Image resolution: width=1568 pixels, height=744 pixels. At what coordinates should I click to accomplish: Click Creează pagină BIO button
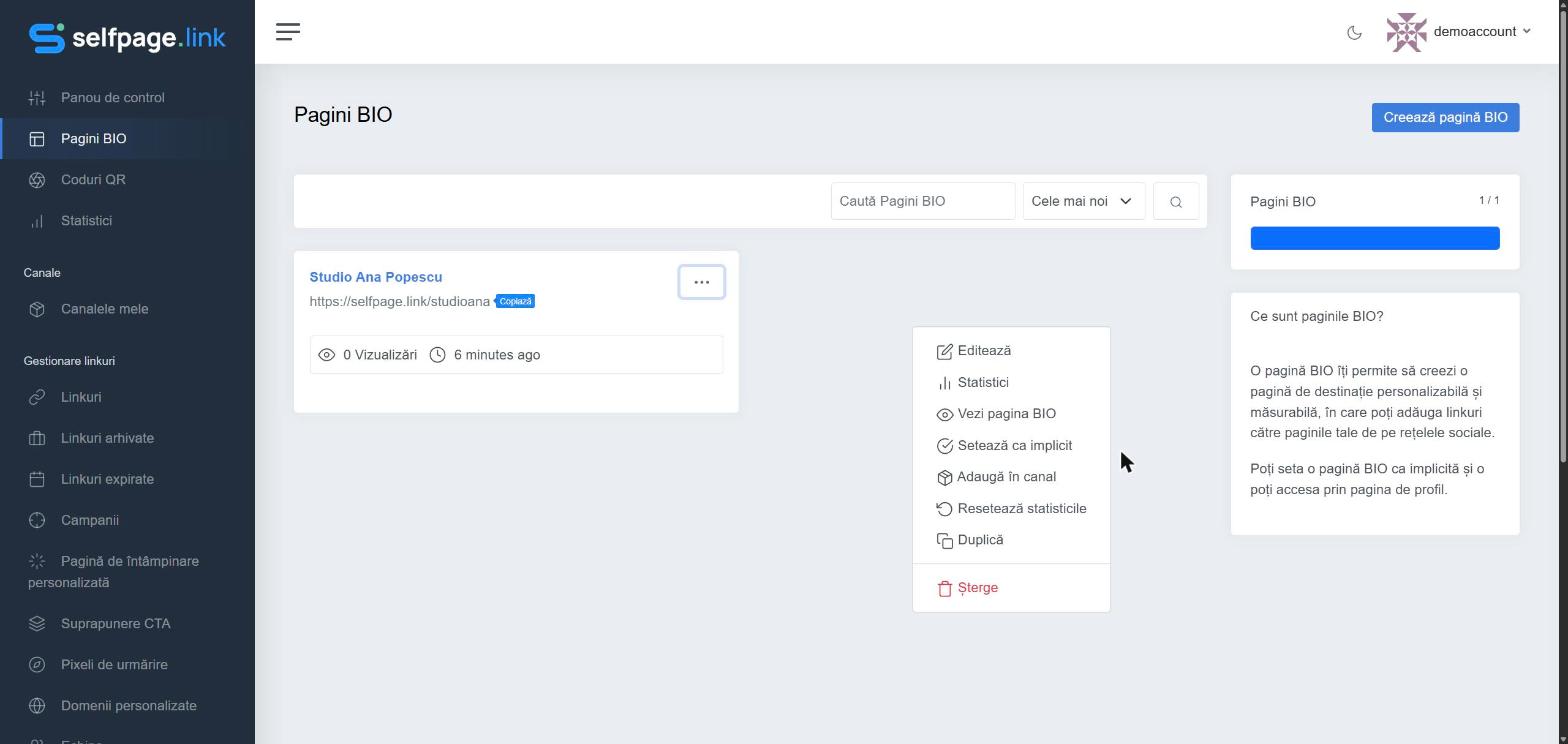tap(1445, 117)
